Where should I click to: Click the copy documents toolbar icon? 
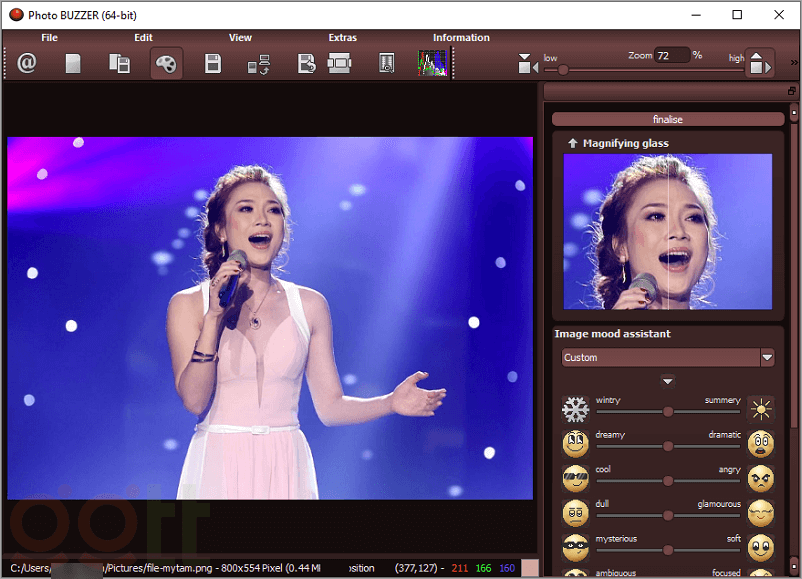119,63
